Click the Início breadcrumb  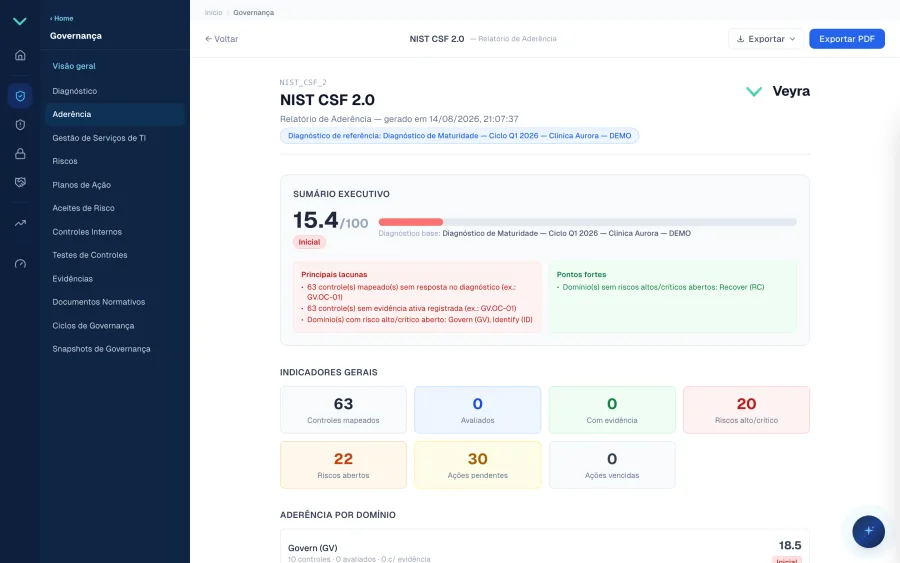tap(214, 13)
